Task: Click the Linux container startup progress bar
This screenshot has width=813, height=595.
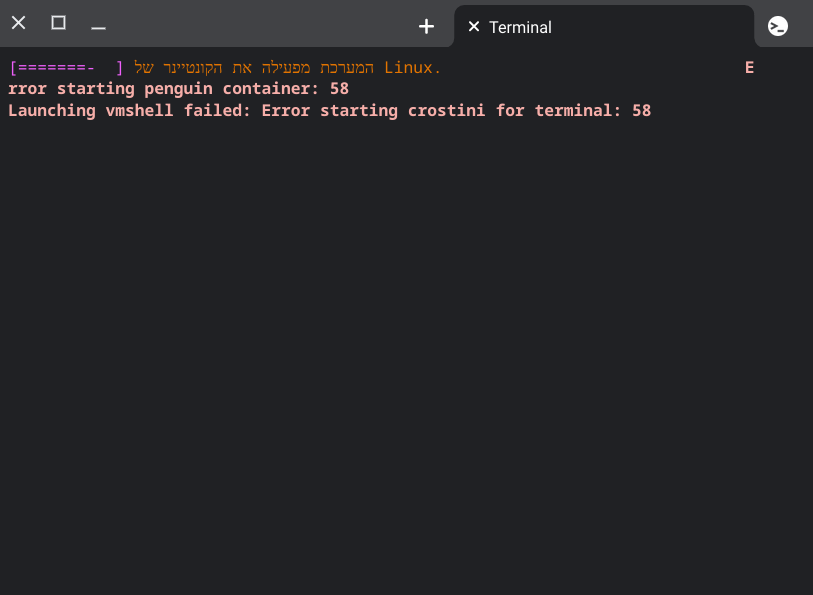Action: point(65,68)
